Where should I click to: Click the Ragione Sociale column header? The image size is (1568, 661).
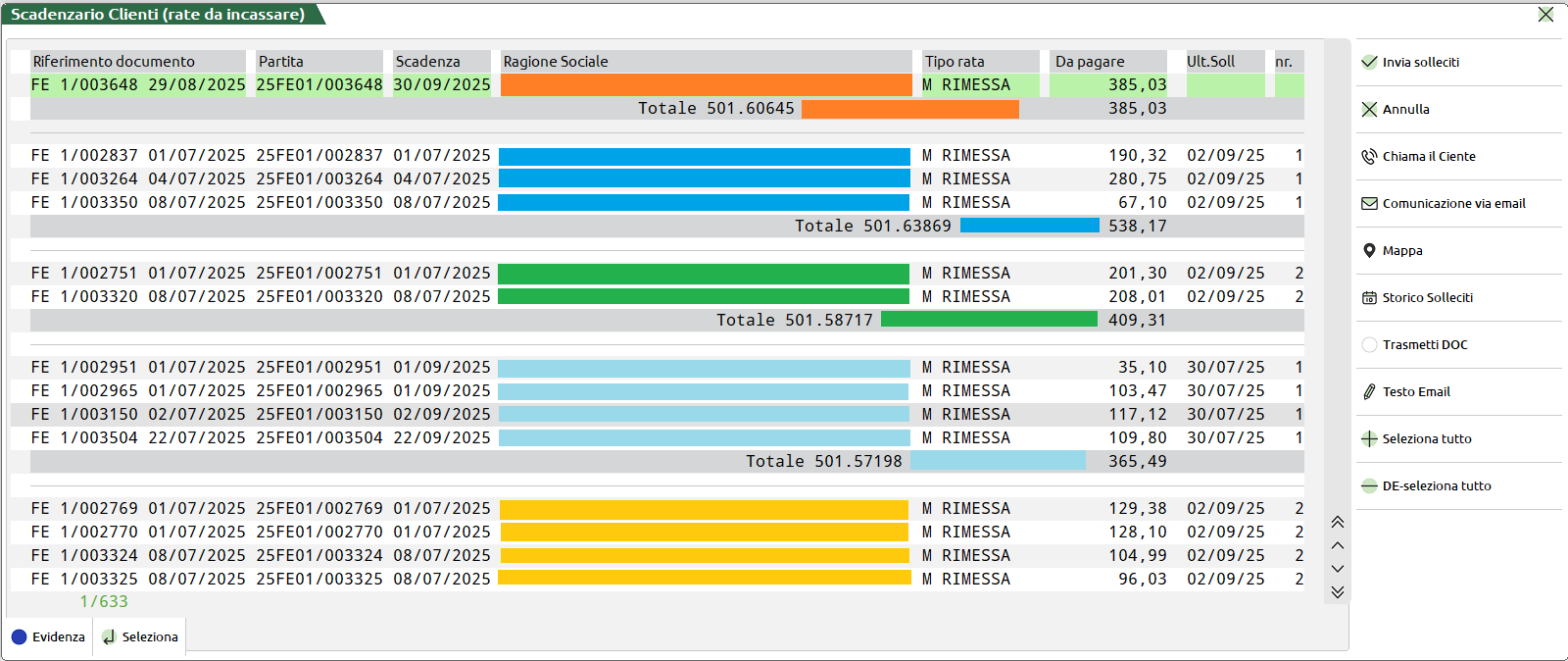(706, 61)
